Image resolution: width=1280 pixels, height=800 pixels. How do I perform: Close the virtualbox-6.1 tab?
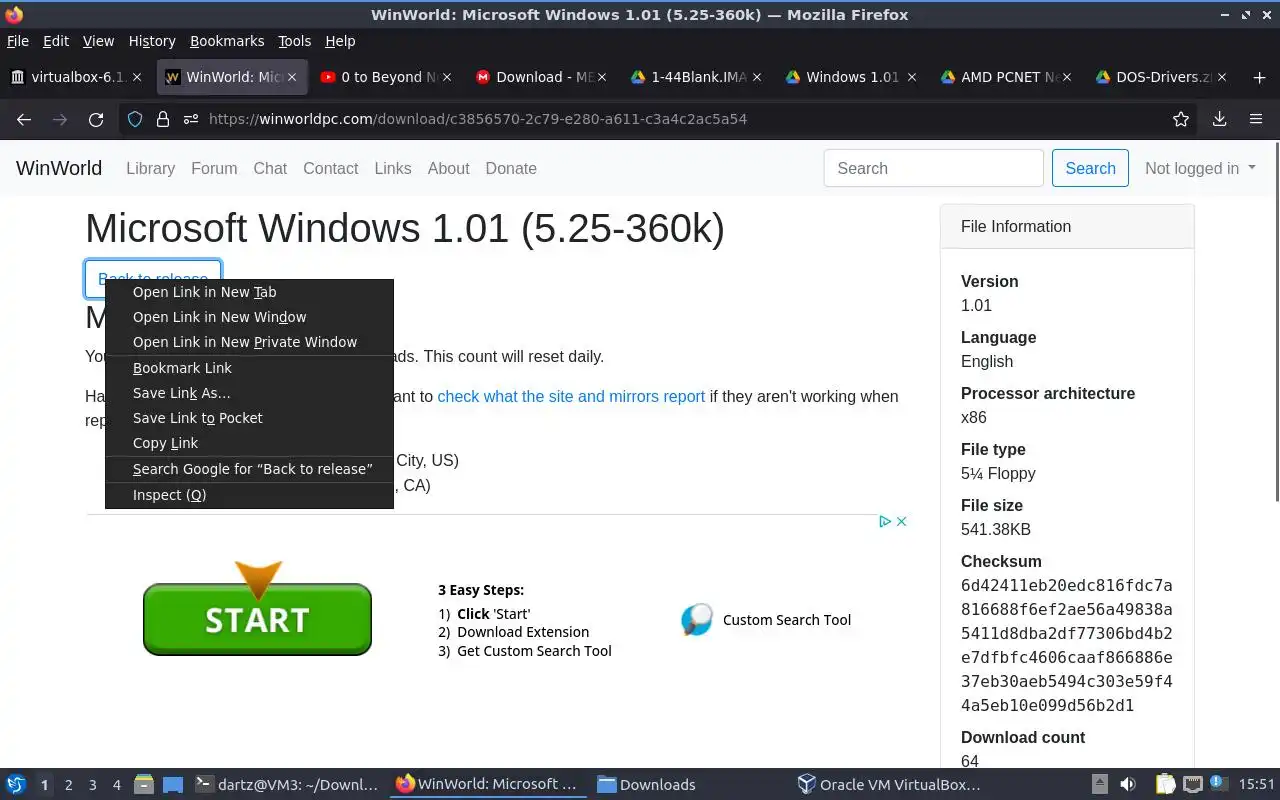pyautogui.click(x=137, y=77)
